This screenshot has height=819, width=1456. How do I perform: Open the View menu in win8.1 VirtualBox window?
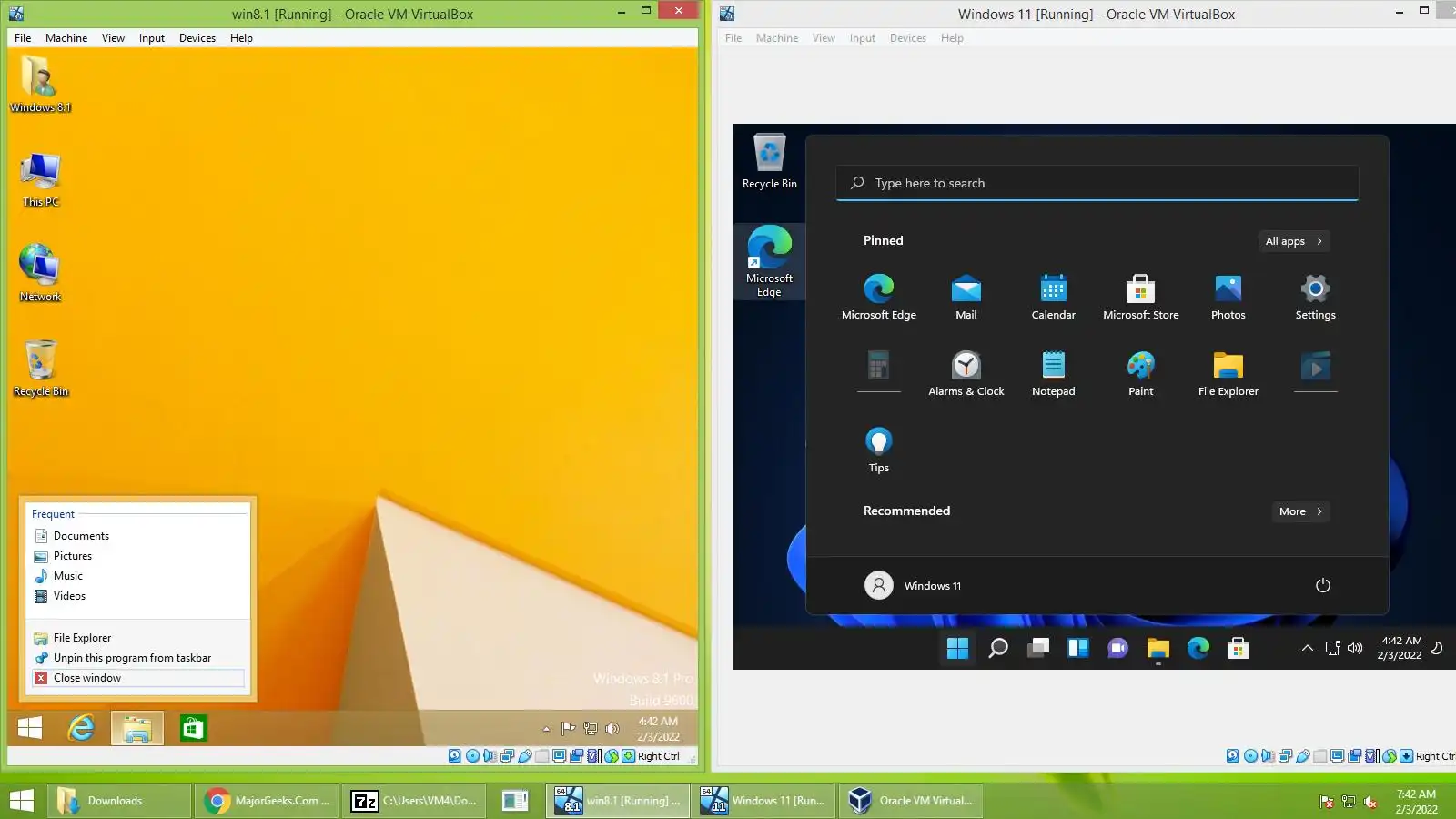[x=113, y=38]
